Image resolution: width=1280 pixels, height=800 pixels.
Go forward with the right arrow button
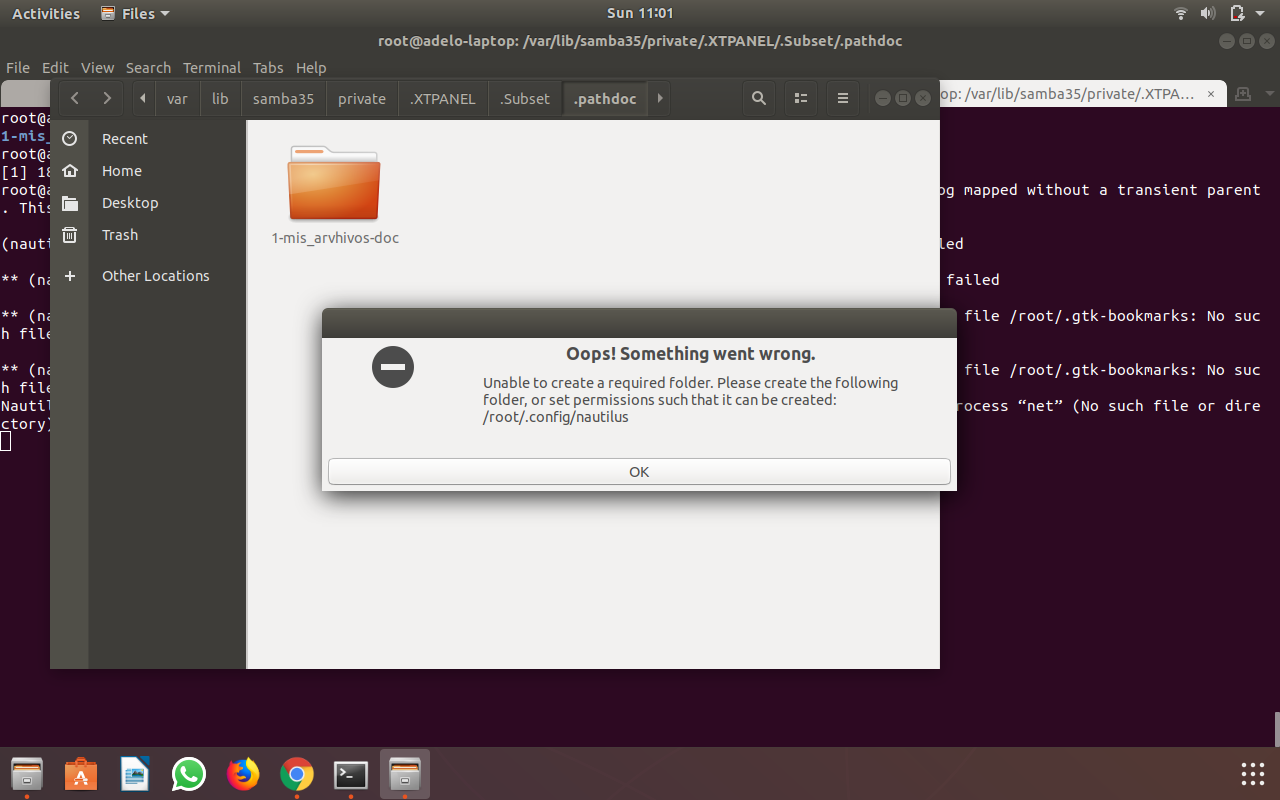(107, 98)
